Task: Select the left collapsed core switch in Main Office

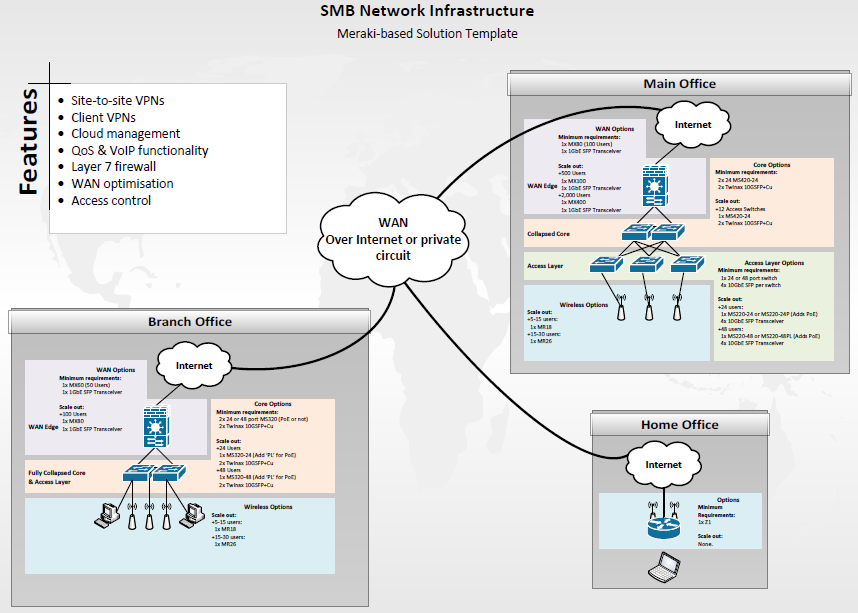Action: [637, 232]
